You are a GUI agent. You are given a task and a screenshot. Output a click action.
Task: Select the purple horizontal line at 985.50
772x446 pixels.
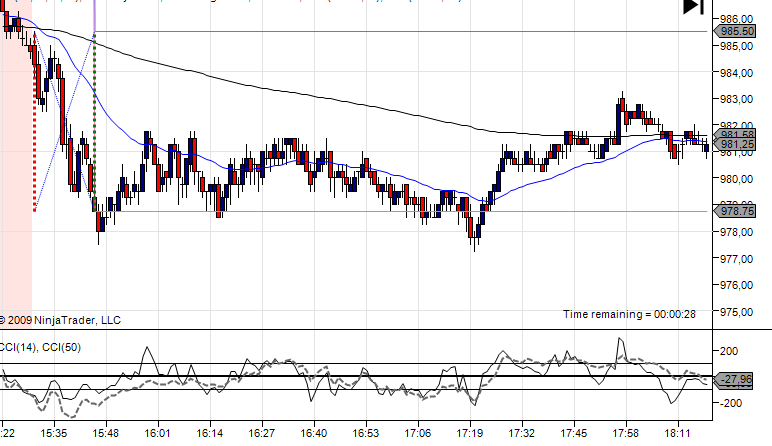tap(401, 32)
